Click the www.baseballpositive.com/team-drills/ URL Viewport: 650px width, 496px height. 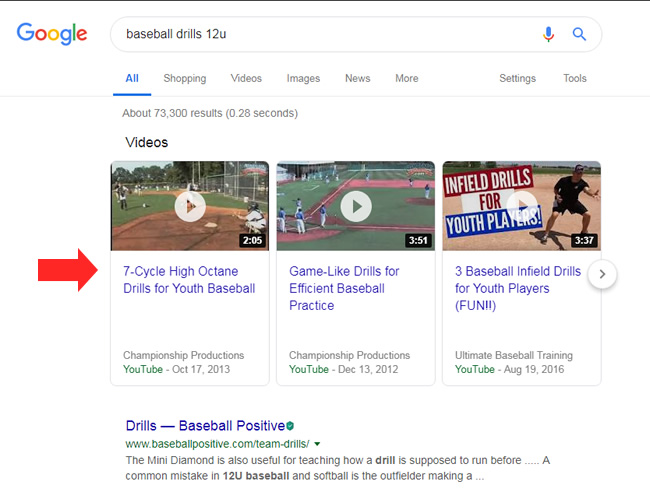pyautogui.click(x=217, y=444)
